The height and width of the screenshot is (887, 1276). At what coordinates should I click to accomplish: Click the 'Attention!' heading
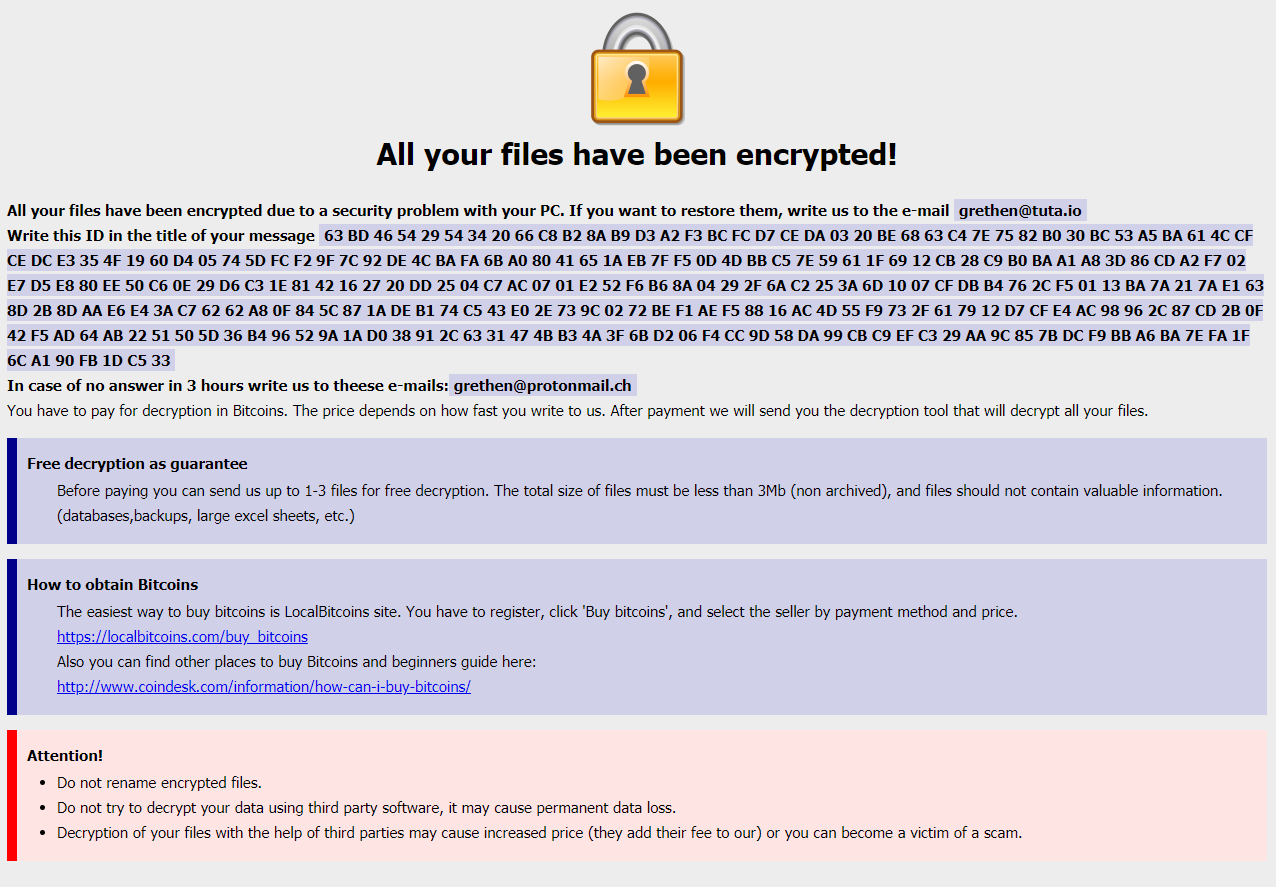click(65, 756)
